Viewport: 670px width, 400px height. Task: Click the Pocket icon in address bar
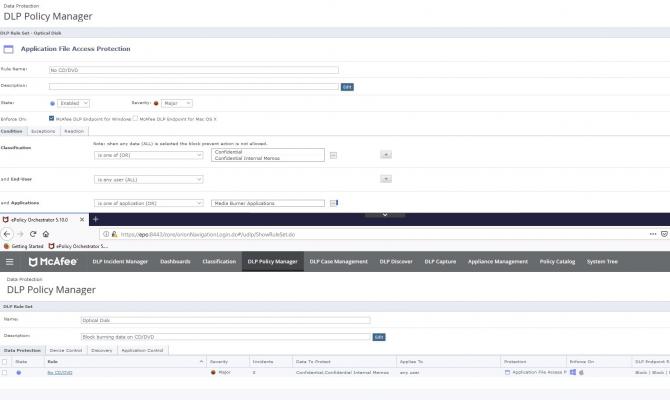point(664,234)
